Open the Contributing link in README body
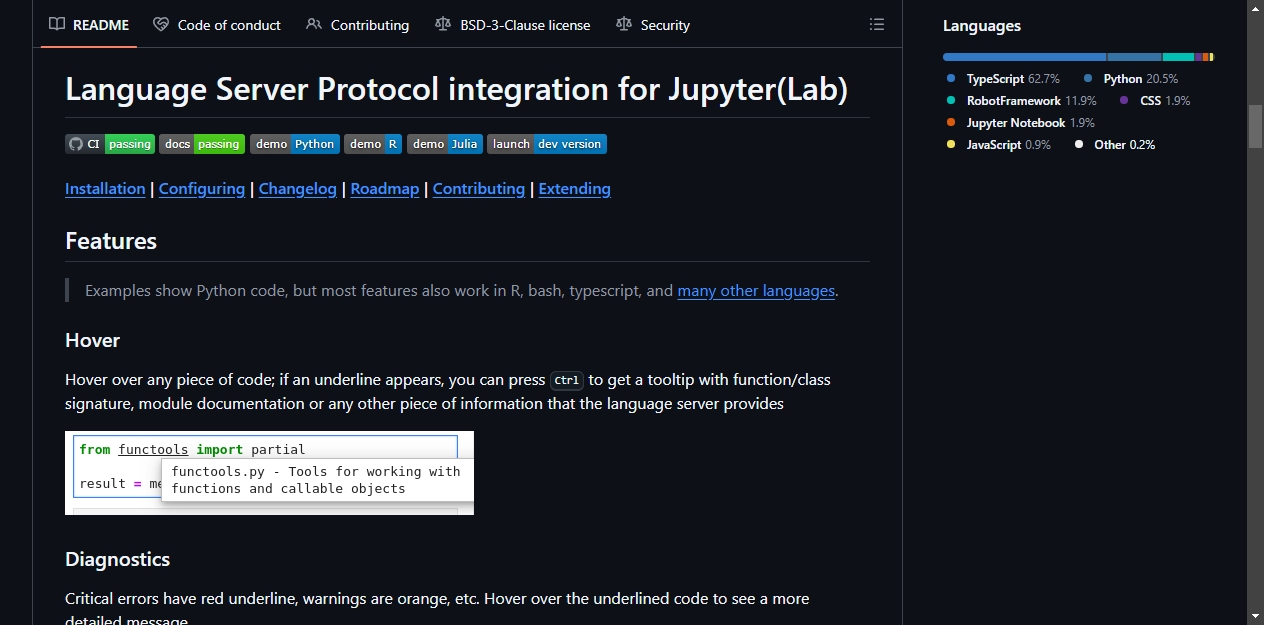Image resolution: width=1264 pixels, height=625 pixels. click(479, 189)
